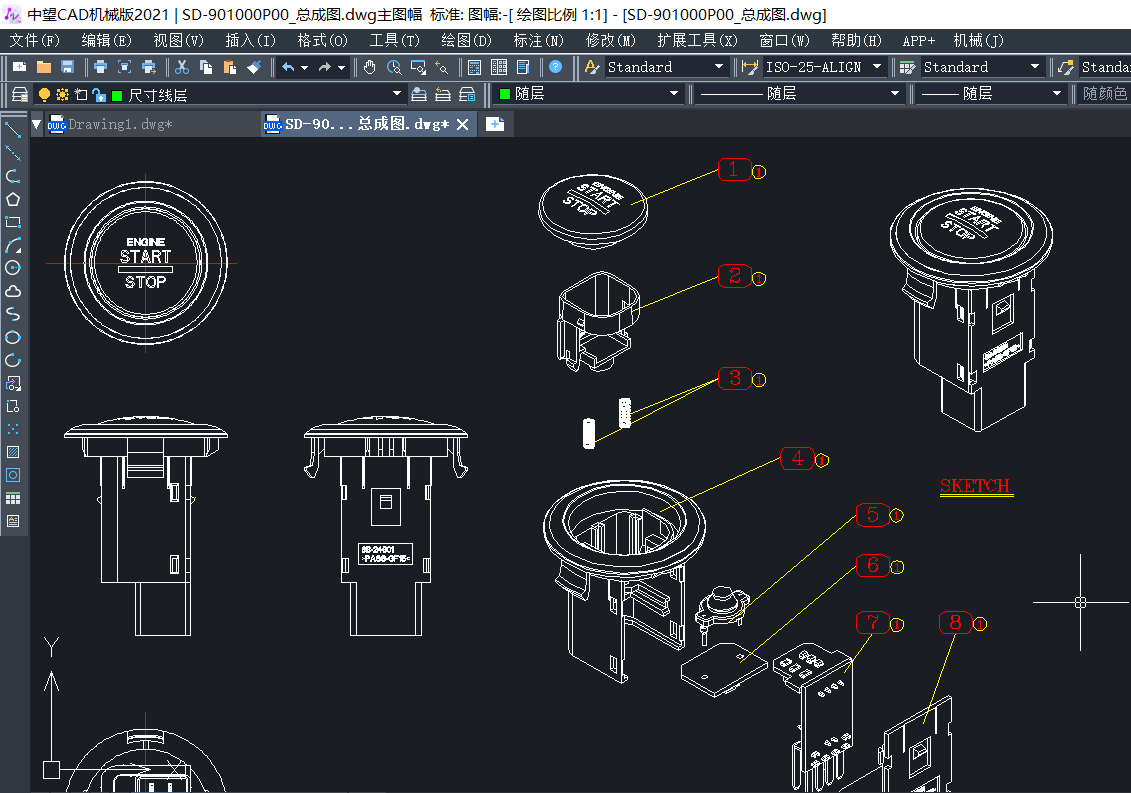Pick the Rectangle tool in left toolbar
This screenshot has width=1131, height=793.
point(13,222)
